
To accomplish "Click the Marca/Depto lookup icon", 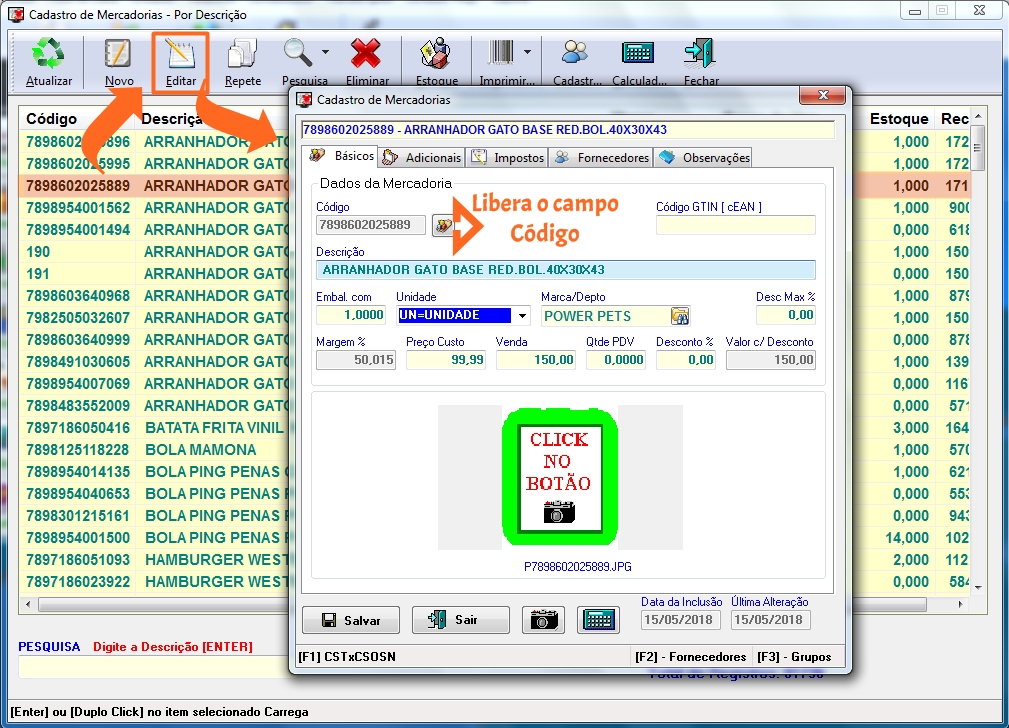I will 680,315.
